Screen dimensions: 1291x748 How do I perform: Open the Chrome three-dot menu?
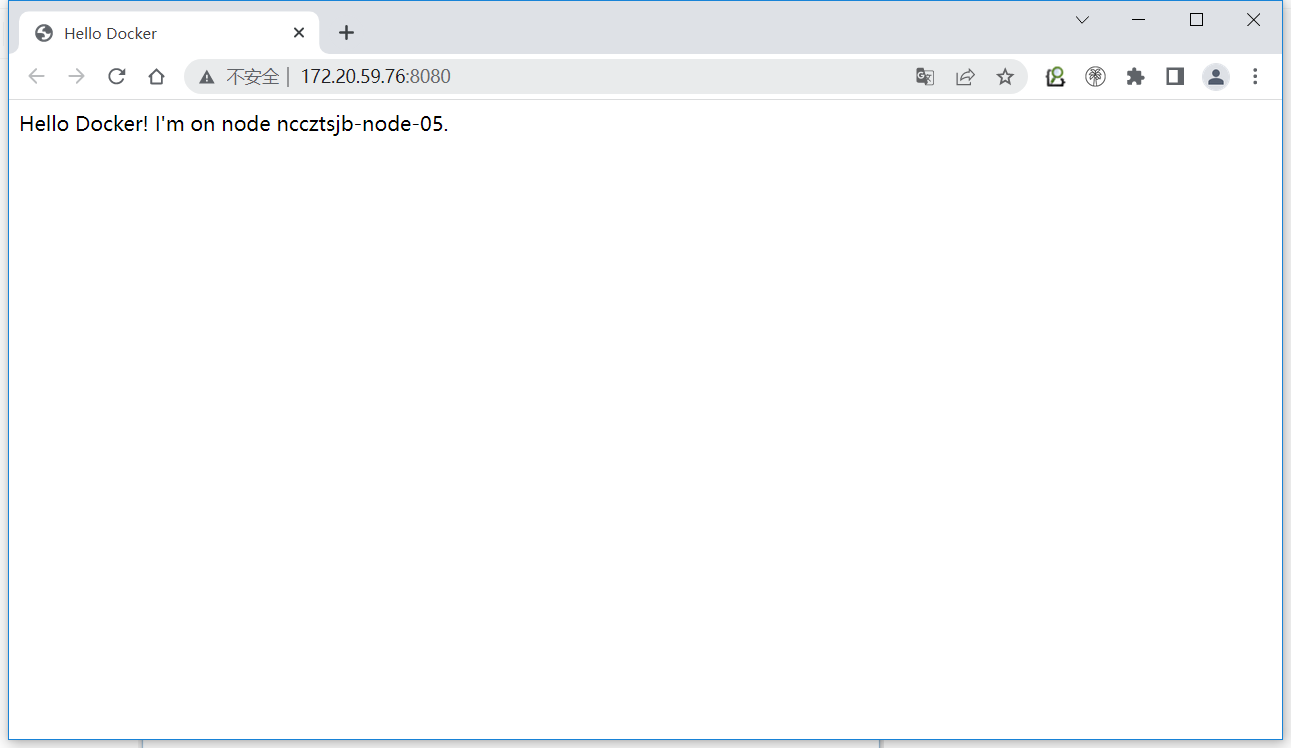coord(1255,77)
